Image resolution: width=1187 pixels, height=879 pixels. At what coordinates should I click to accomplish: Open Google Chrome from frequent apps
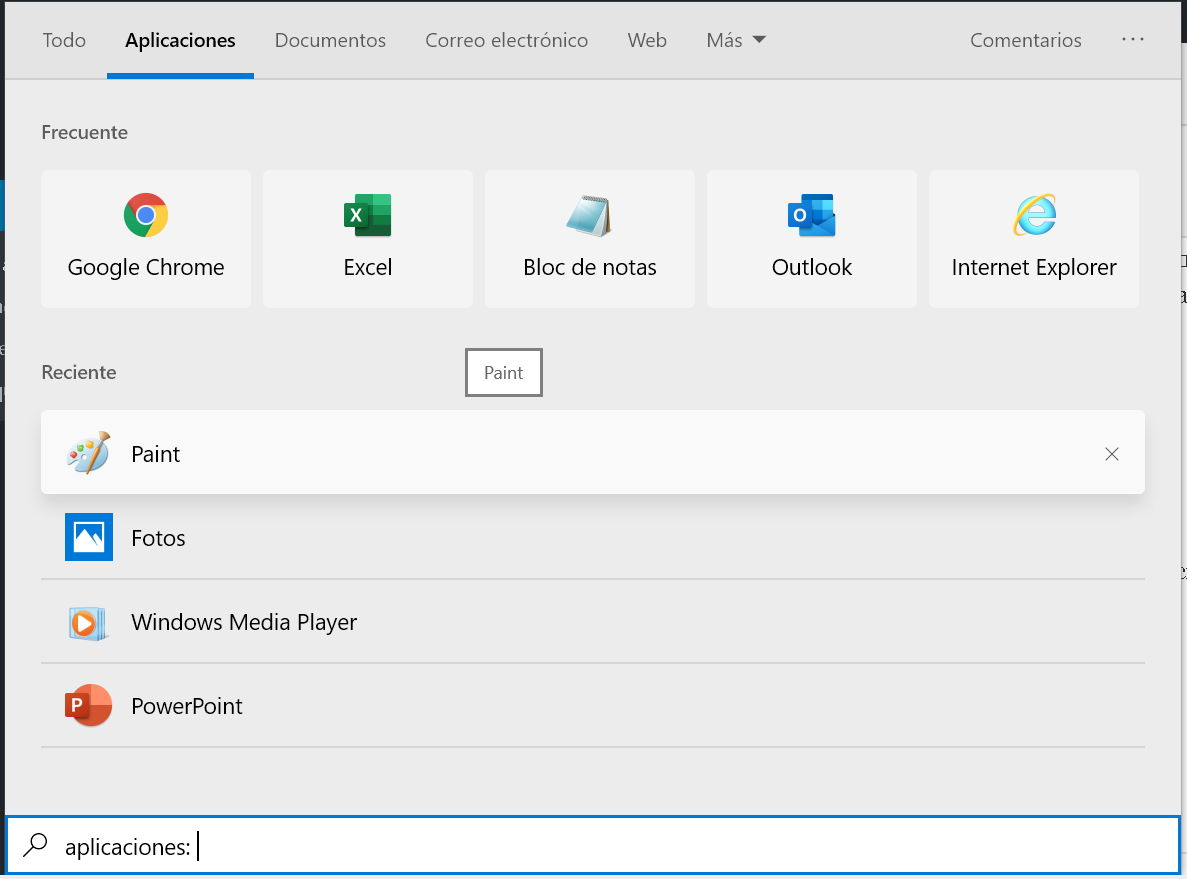pyautogui.click(x=145, y=238)
